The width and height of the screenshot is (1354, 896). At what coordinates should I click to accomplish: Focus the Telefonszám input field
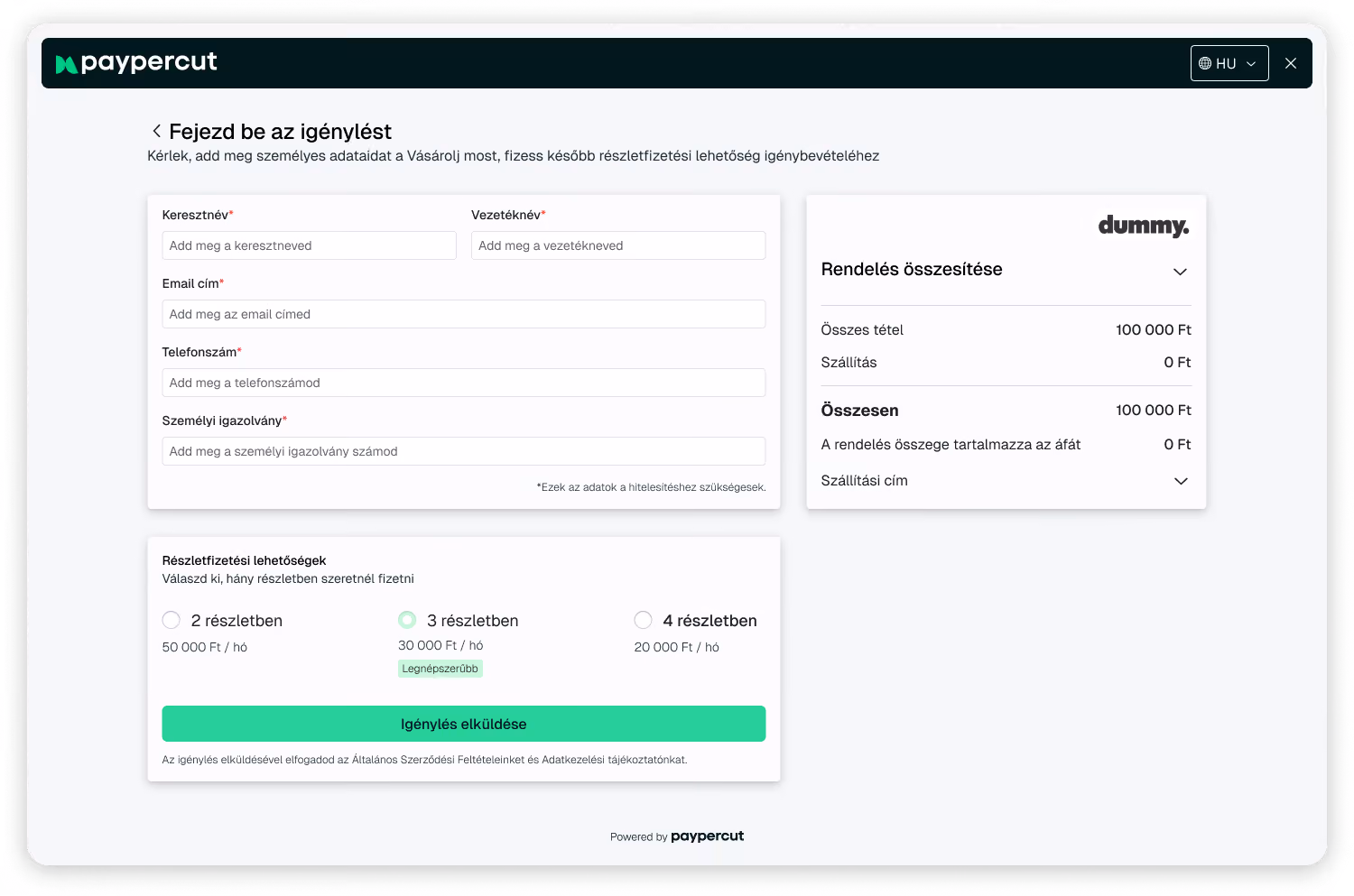[x=464, y=383]
